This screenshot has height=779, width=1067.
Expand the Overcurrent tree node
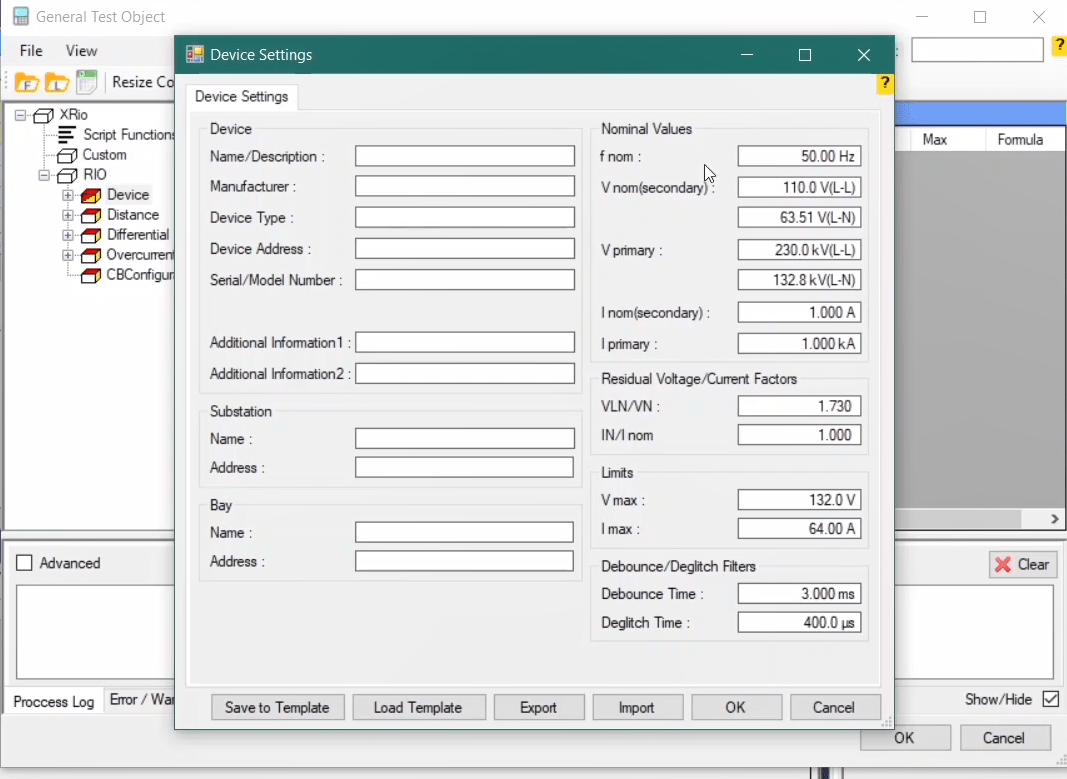[x=68, y=255]
